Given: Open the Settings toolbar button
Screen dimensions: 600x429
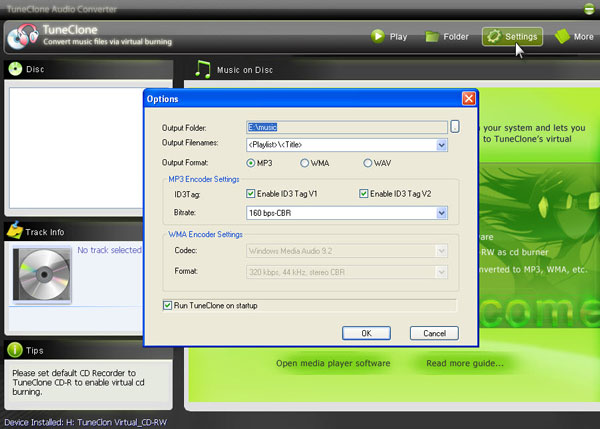Looking at the screenshot, I should click(x=512, y=37).
